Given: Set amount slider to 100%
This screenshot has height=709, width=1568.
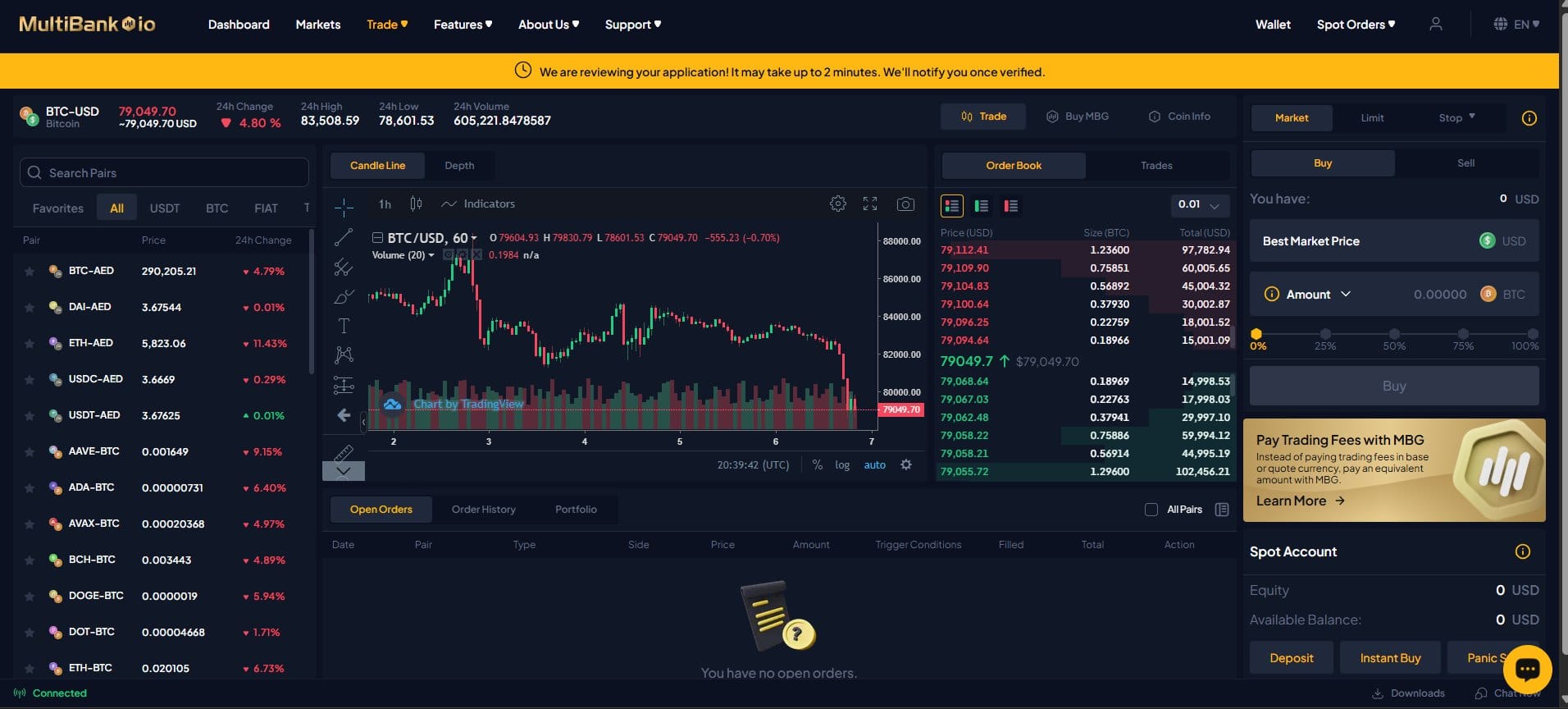Looking at the screenshot, I should (1532, 335).
